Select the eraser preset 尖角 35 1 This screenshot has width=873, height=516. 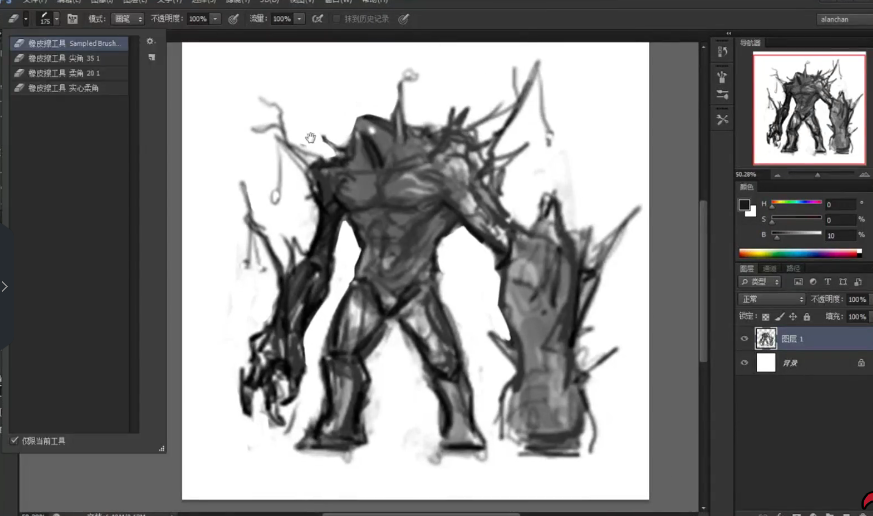coord(69,58)
